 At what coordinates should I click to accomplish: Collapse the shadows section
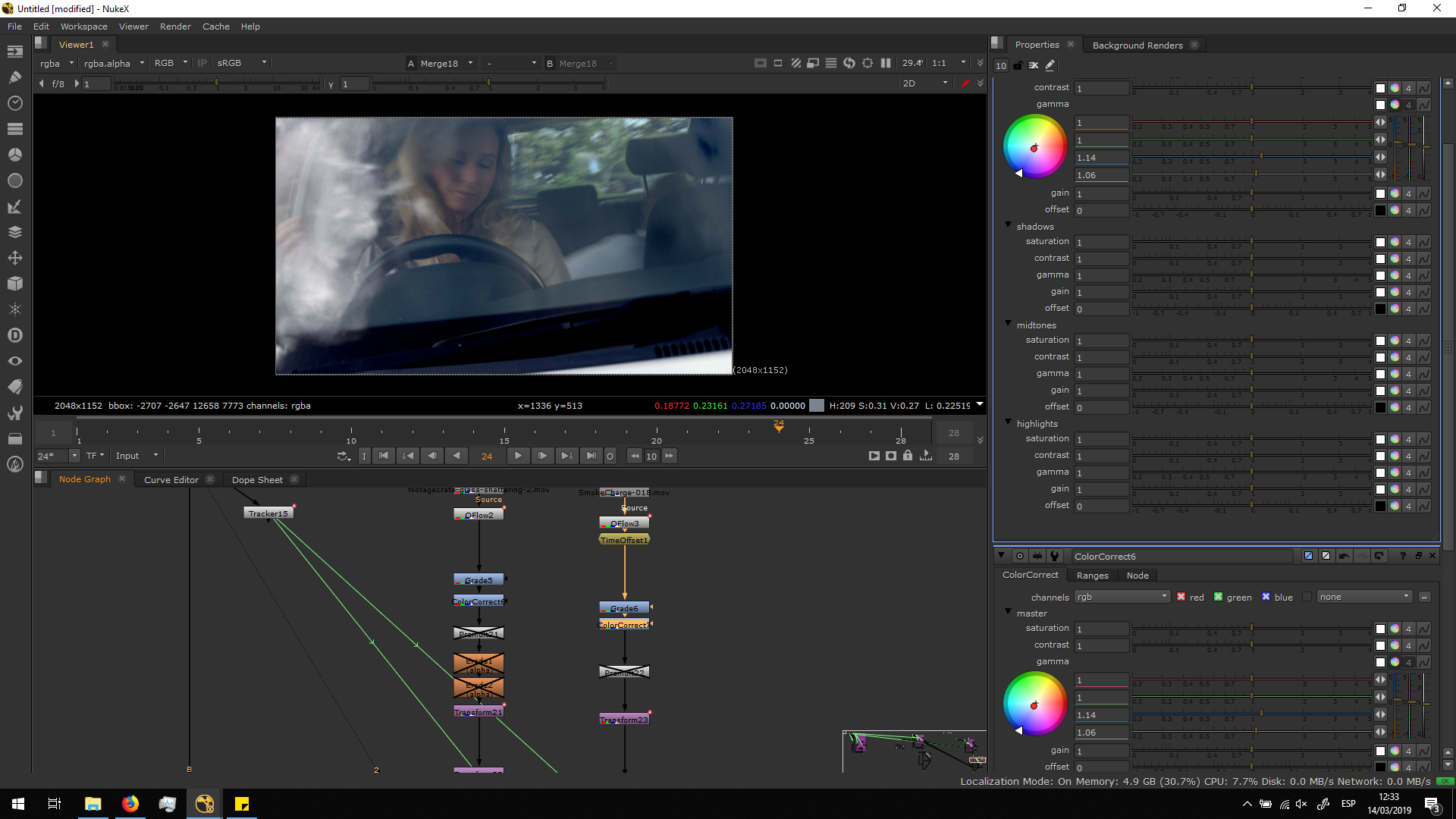[x=1008, y=225]
